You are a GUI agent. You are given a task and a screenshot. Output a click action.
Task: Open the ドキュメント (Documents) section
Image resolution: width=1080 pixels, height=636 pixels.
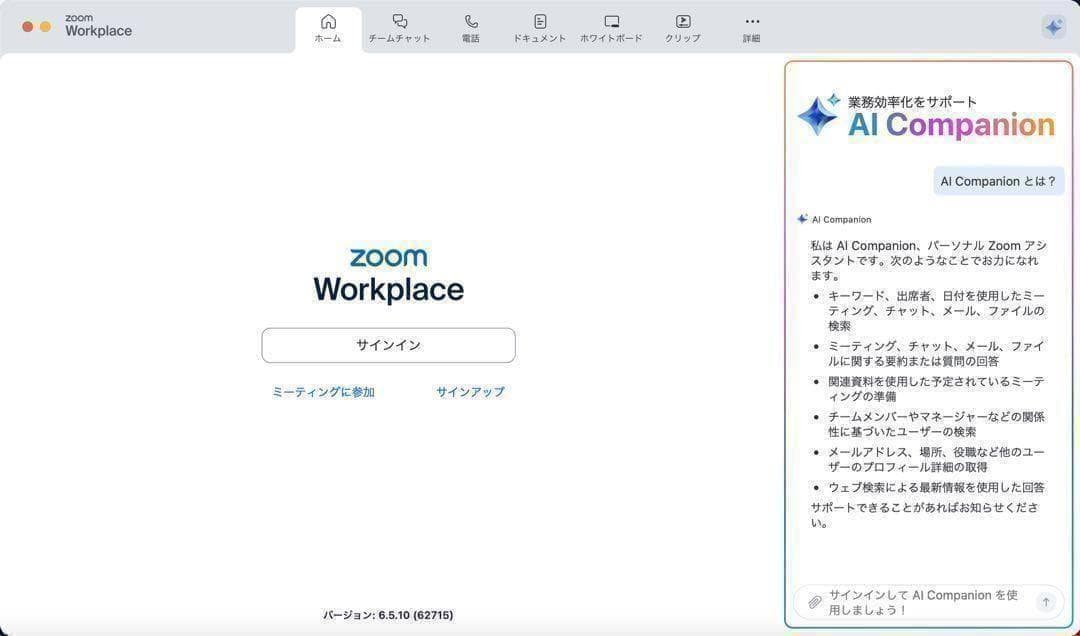[540, 27]
